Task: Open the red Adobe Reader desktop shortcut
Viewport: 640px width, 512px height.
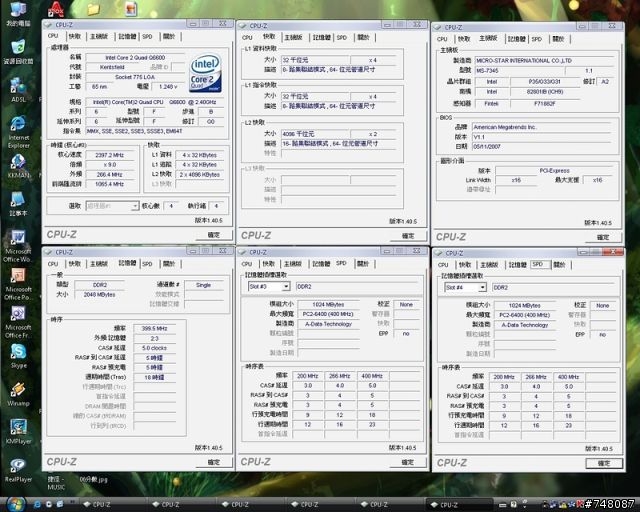Action: [56, 9]
